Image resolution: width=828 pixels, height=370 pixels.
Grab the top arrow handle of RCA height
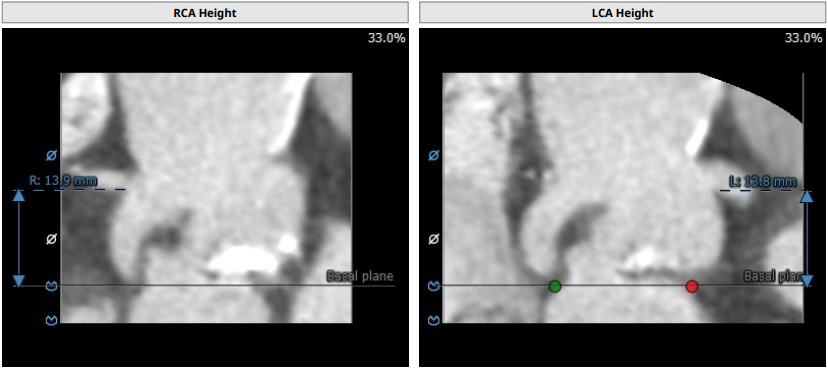[x=18, y=196]
